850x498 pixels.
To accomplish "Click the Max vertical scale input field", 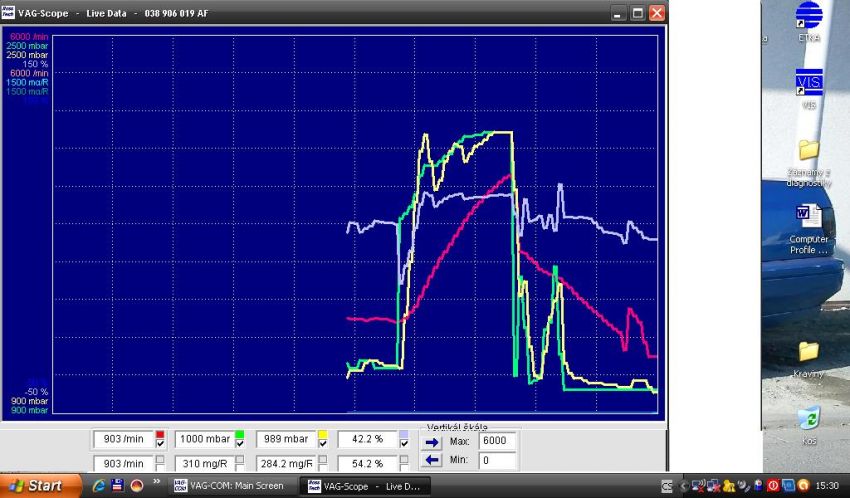I will tap(497, 442).
